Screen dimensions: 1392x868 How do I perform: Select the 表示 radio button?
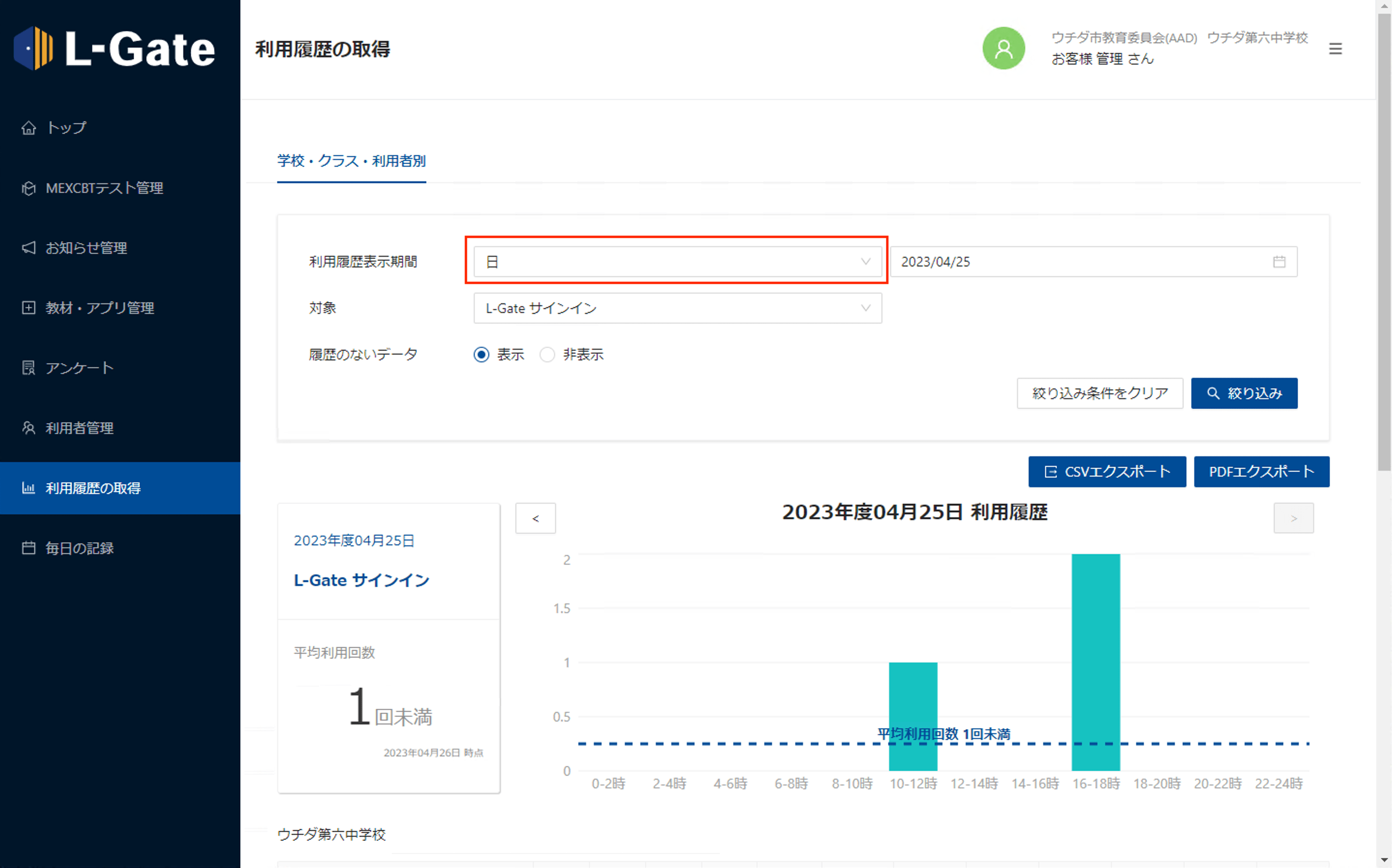coord(481,355)
